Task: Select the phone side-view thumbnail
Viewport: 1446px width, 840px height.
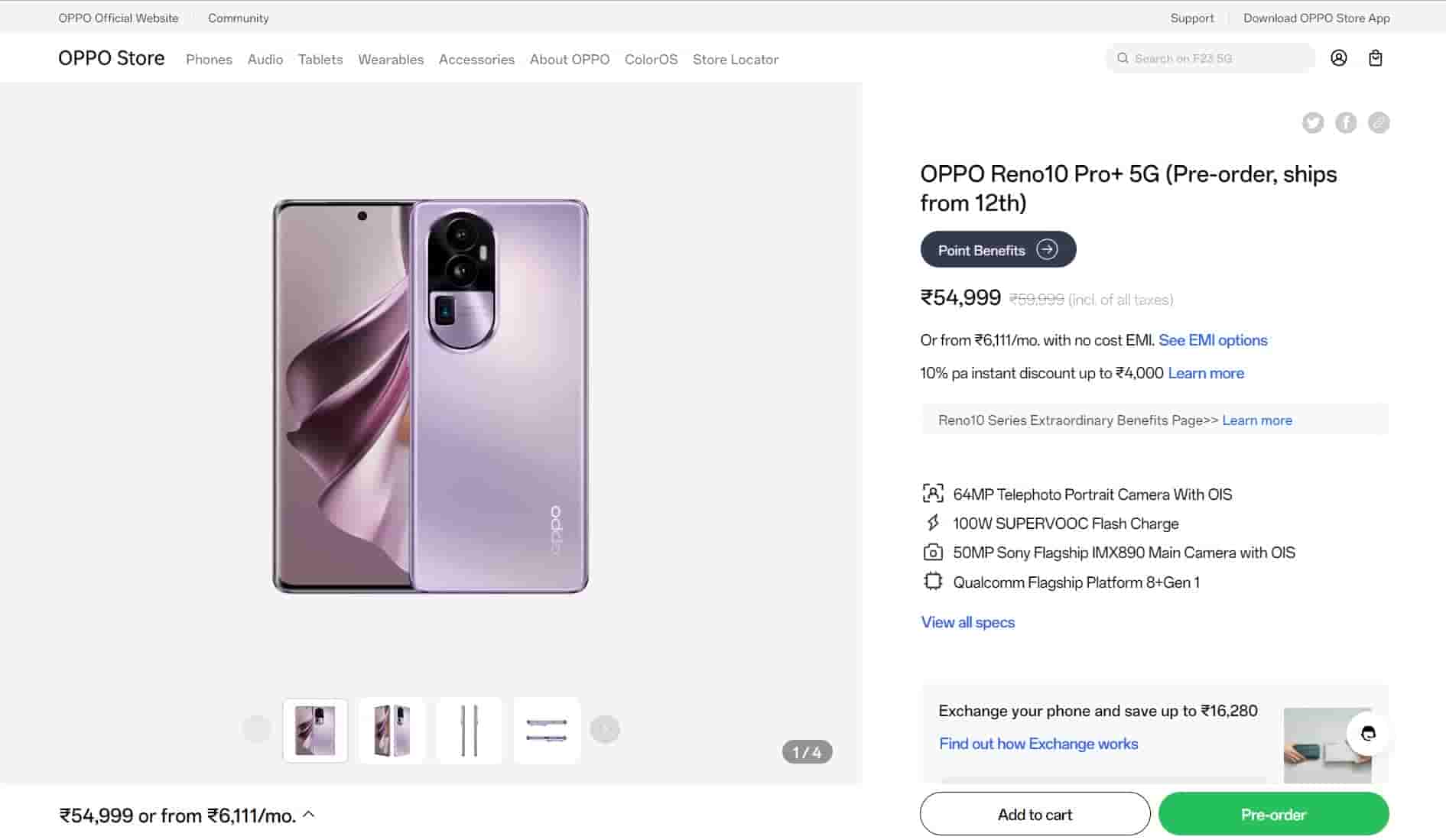Action: [470, 731]
